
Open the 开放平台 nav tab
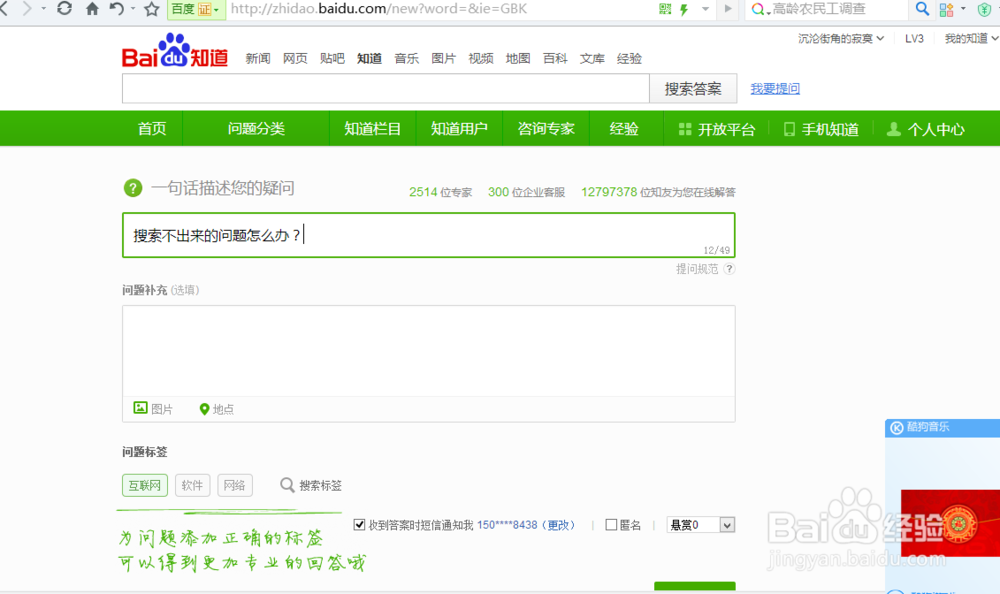point(717,130)
